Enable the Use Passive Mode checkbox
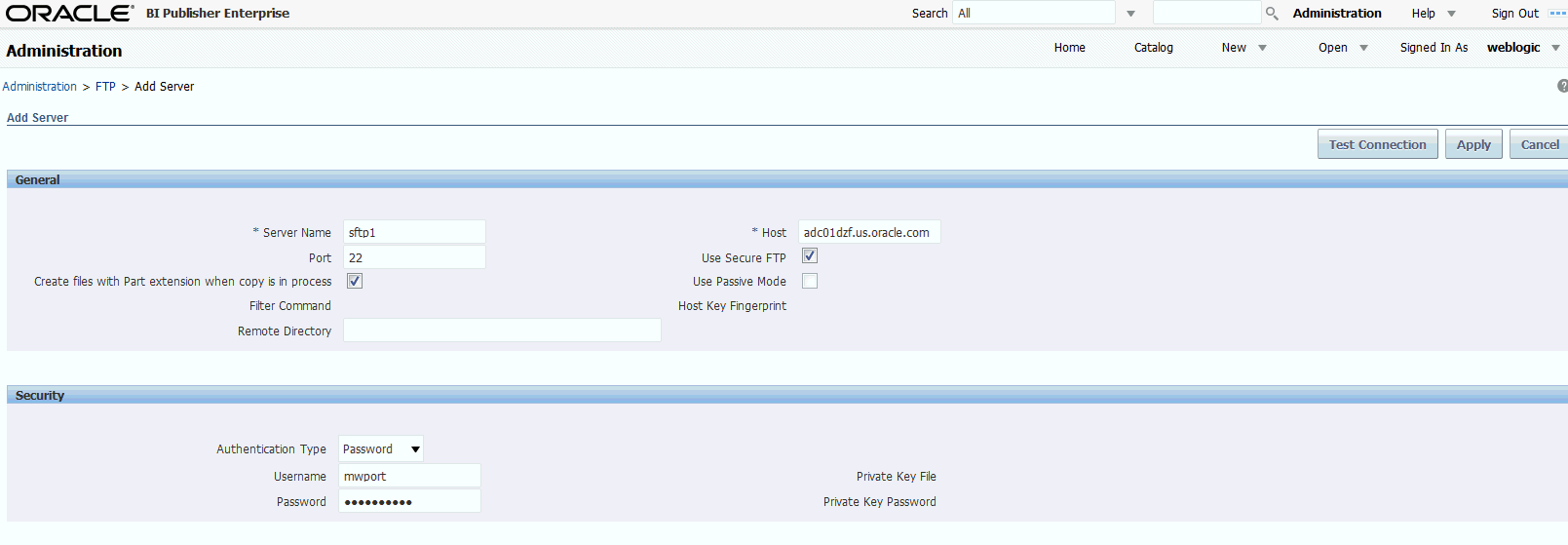 point(810,281)
